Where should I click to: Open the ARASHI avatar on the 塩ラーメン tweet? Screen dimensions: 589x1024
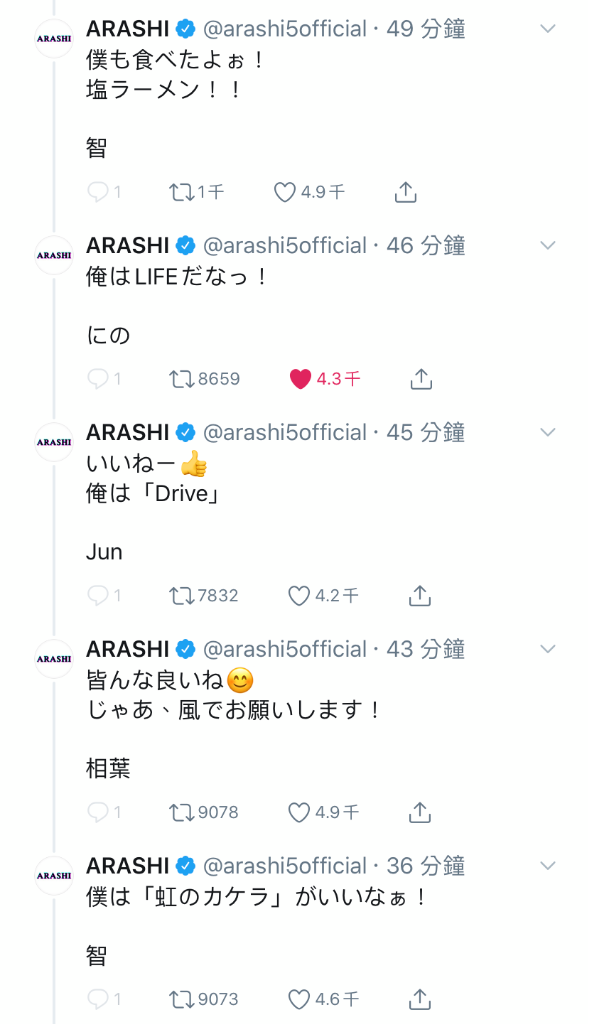click(54, 39)
